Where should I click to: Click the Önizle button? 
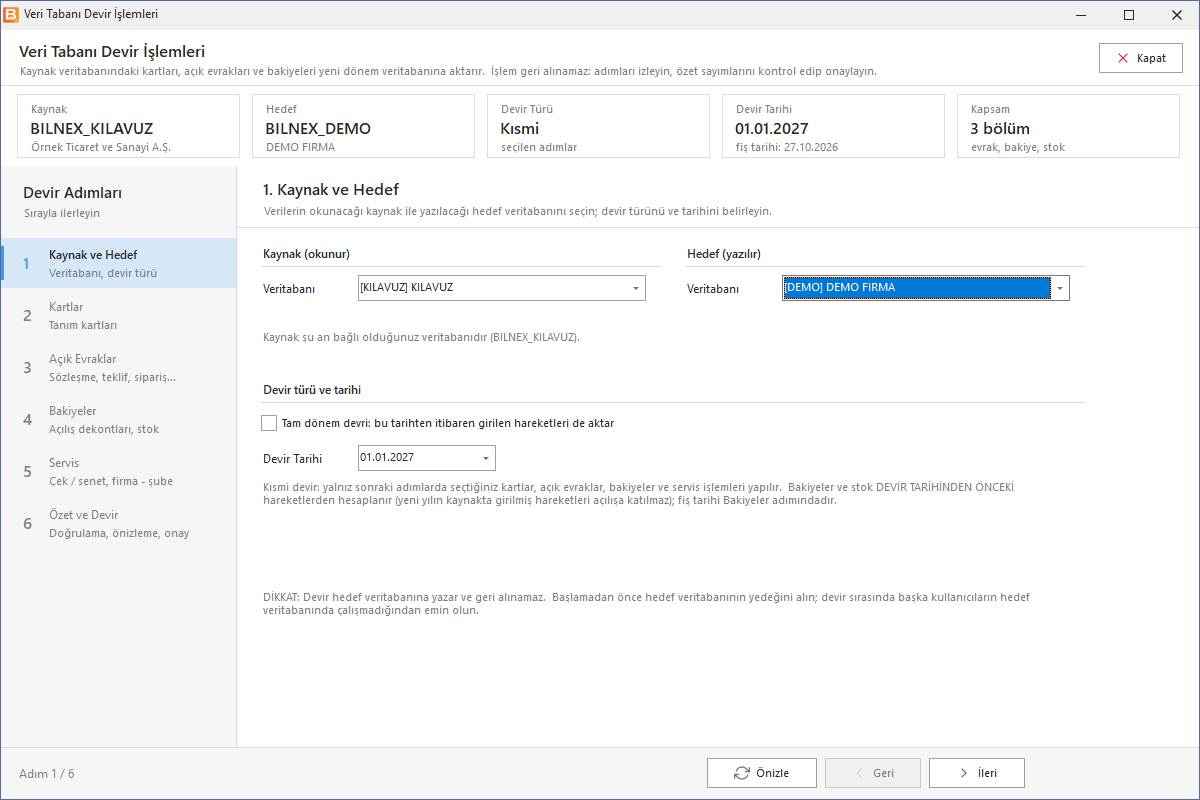(x=762, y=773)
